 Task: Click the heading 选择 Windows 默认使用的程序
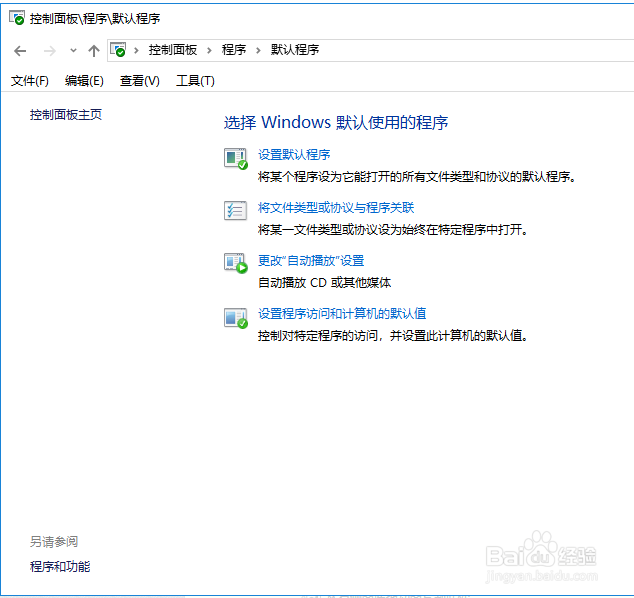point(336,123)
